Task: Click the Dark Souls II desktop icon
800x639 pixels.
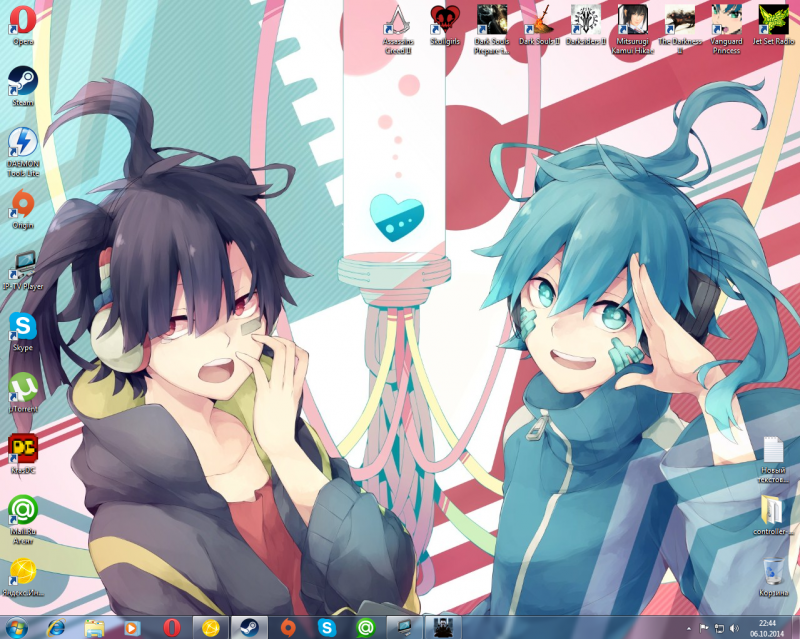Action: click(x=539, y=26)
